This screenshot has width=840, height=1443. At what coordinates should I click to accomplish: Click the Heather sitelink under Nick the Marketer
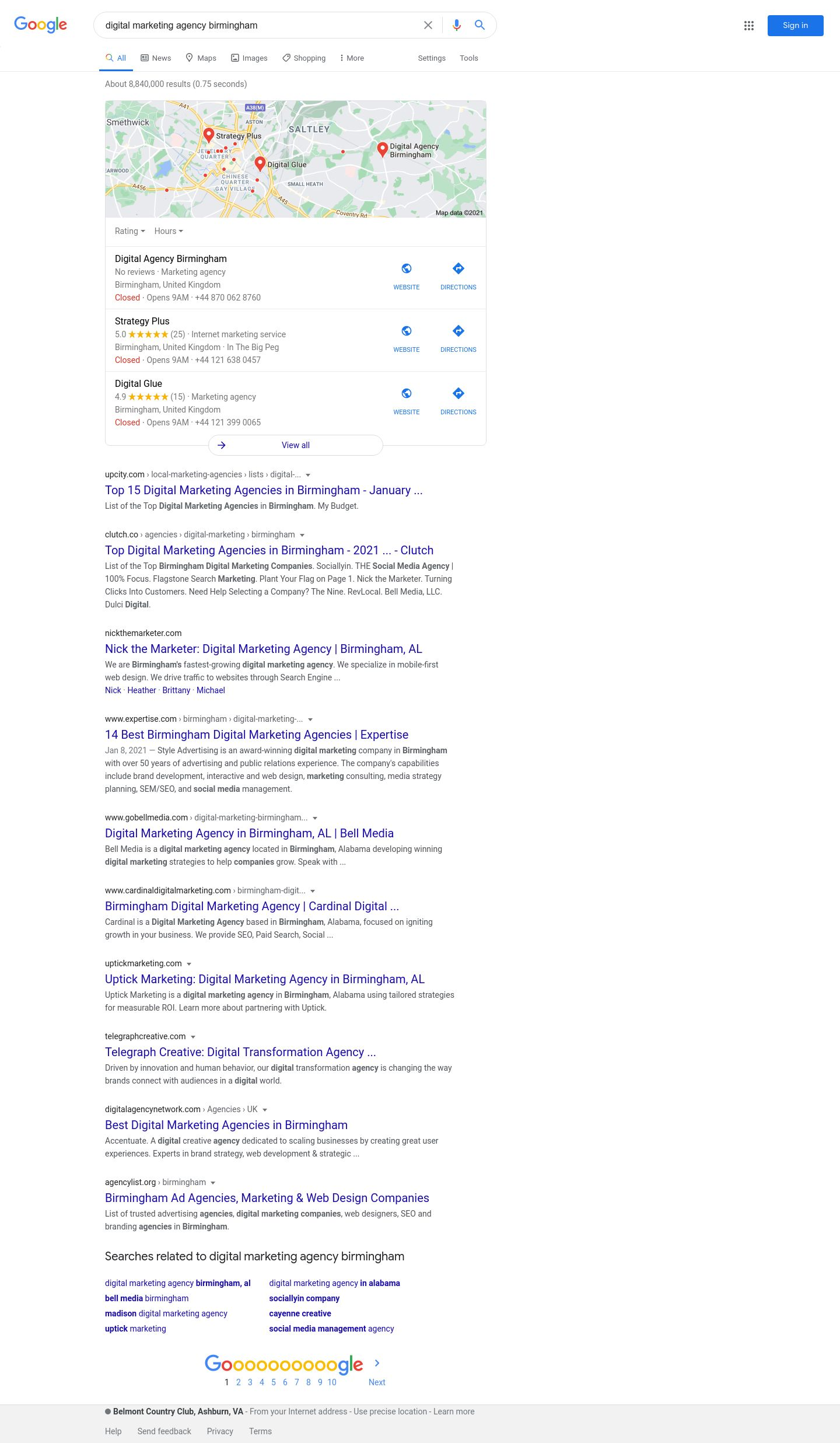[142, 690]
